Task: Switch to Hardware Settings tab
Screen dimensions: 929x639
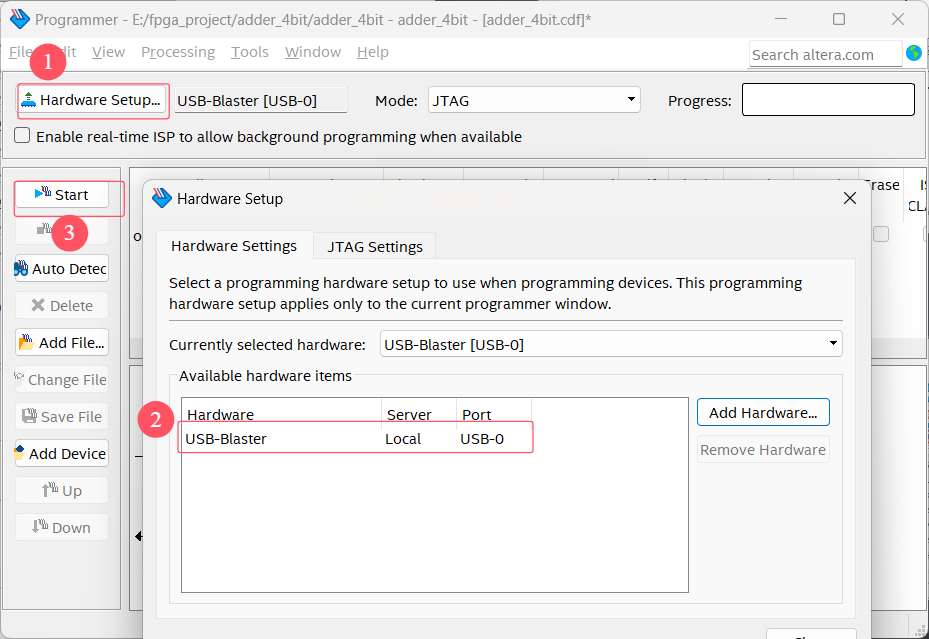Action: click(x=234, y=246)
